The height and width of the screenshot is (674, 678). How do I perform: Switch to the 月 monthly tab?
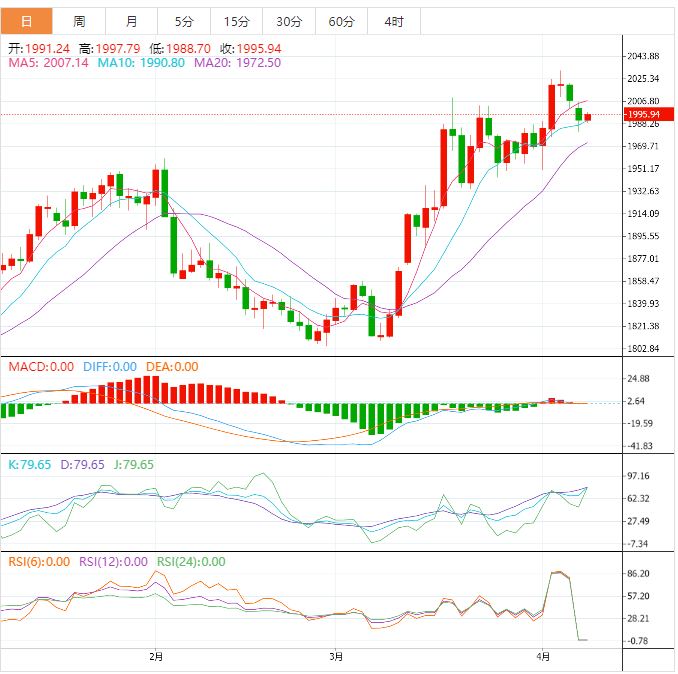[x=132, y=21]
